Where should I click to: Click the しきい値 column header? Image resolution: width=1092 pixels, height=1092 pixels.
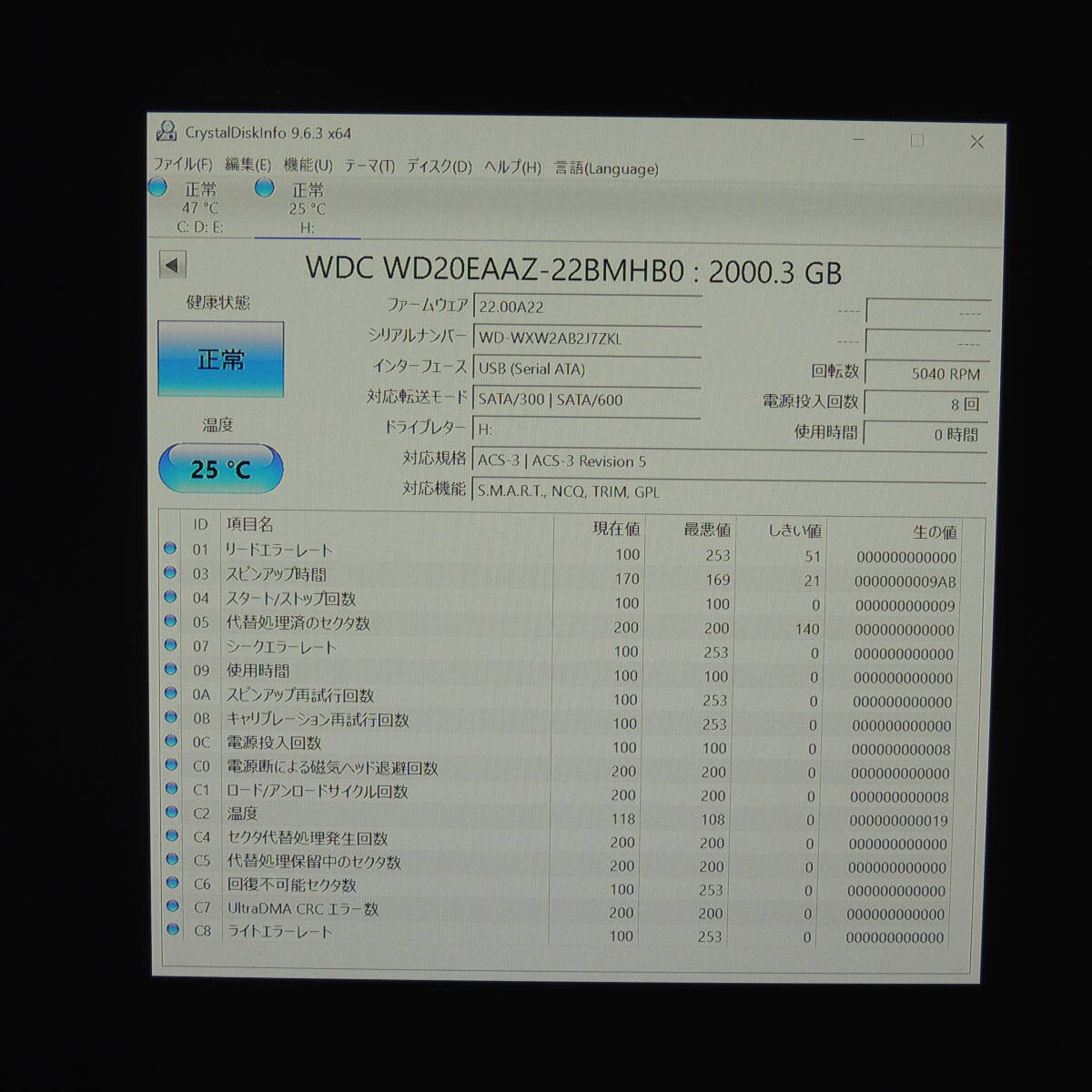point(795,531)
